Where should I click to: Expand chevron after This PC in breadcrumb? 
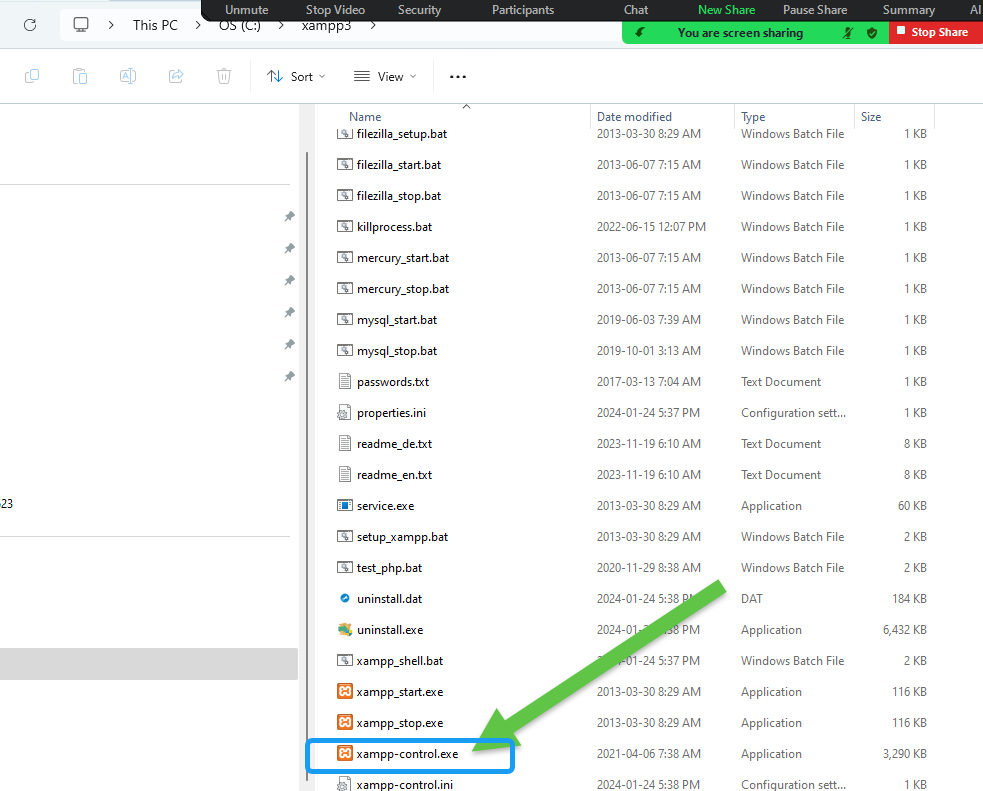click(198, 25)
